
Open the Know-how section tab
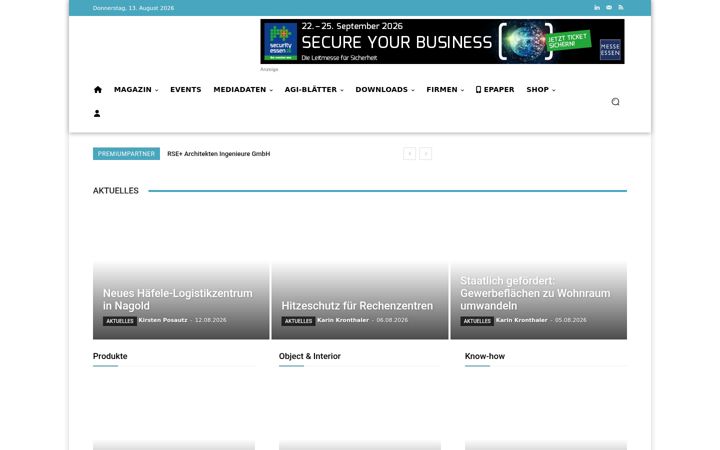(484, 356)
